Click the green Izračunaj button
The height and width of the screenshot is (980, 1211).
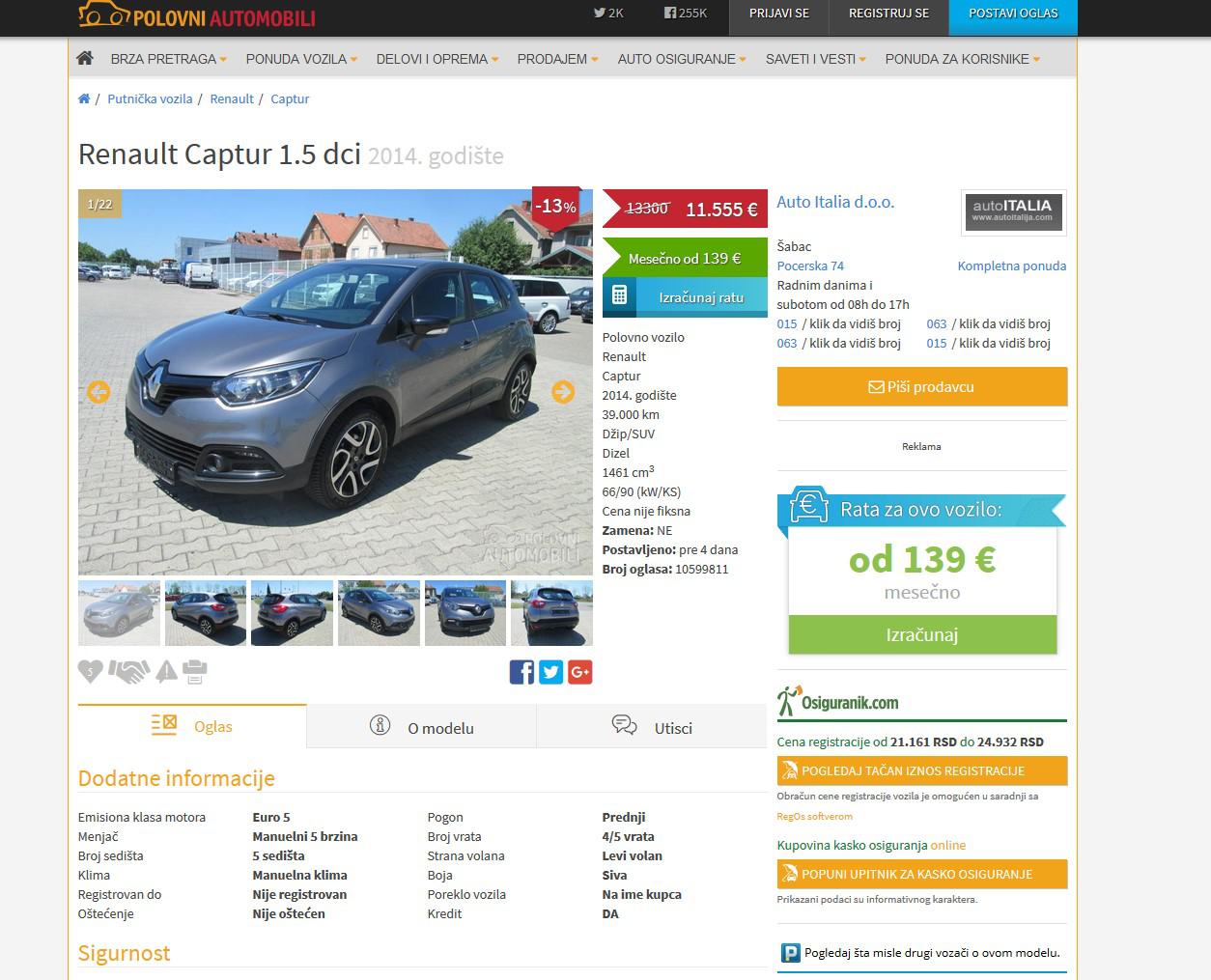point(922,634)
